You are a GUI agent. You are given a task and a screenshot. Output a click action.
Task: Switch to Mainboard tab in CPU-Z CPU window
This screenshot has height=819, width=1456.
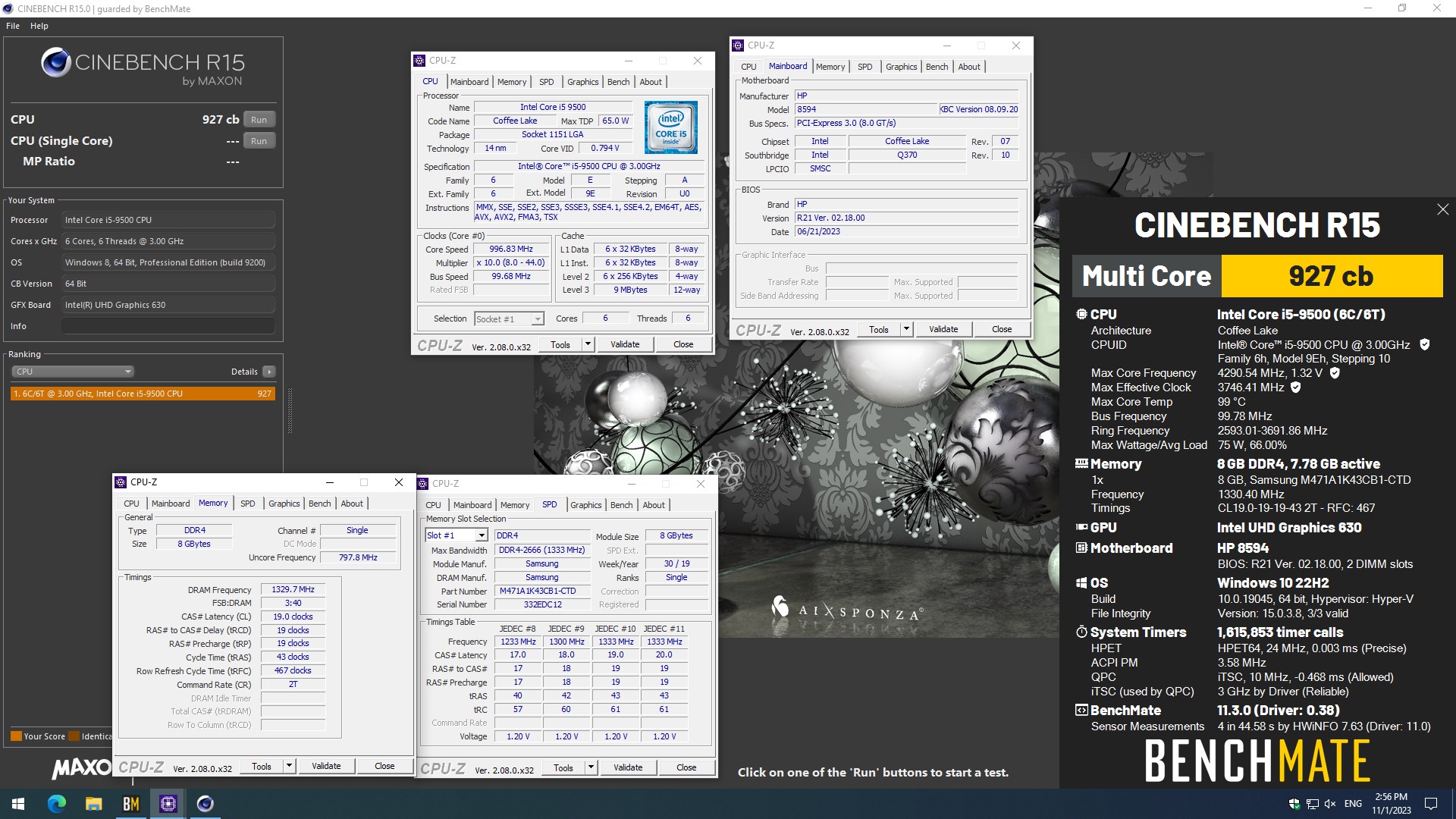click(469, 82)
